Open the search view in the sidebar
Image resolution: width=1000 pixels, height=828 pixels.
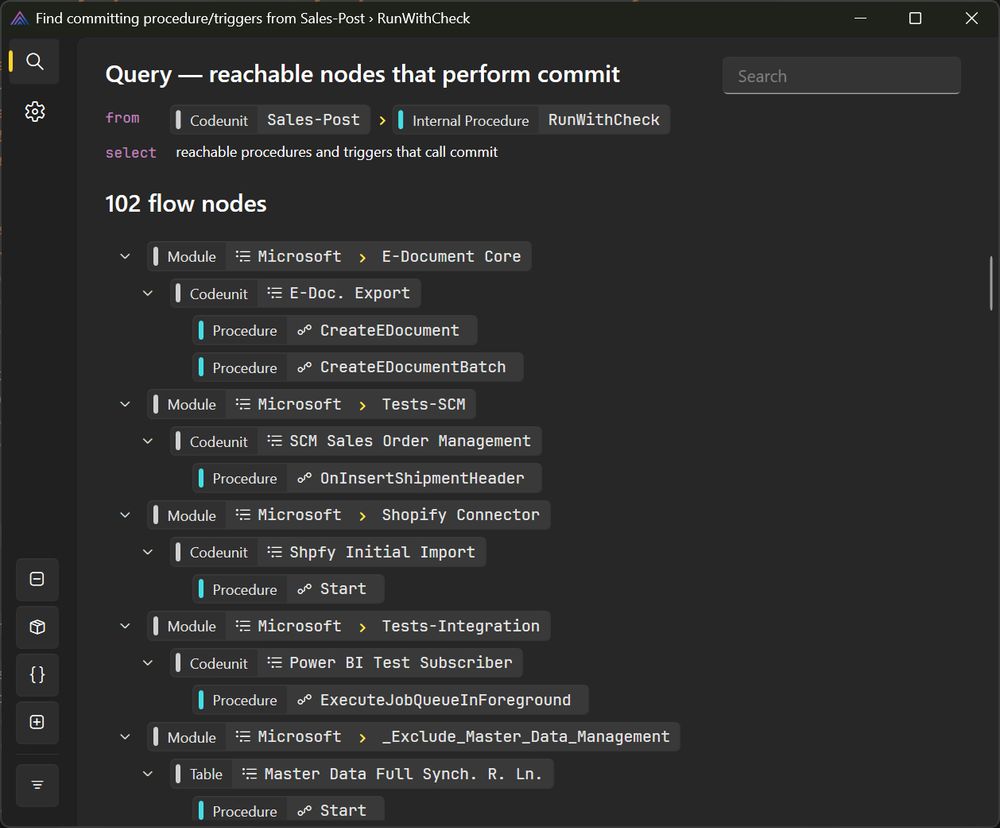tap(35, 61)
